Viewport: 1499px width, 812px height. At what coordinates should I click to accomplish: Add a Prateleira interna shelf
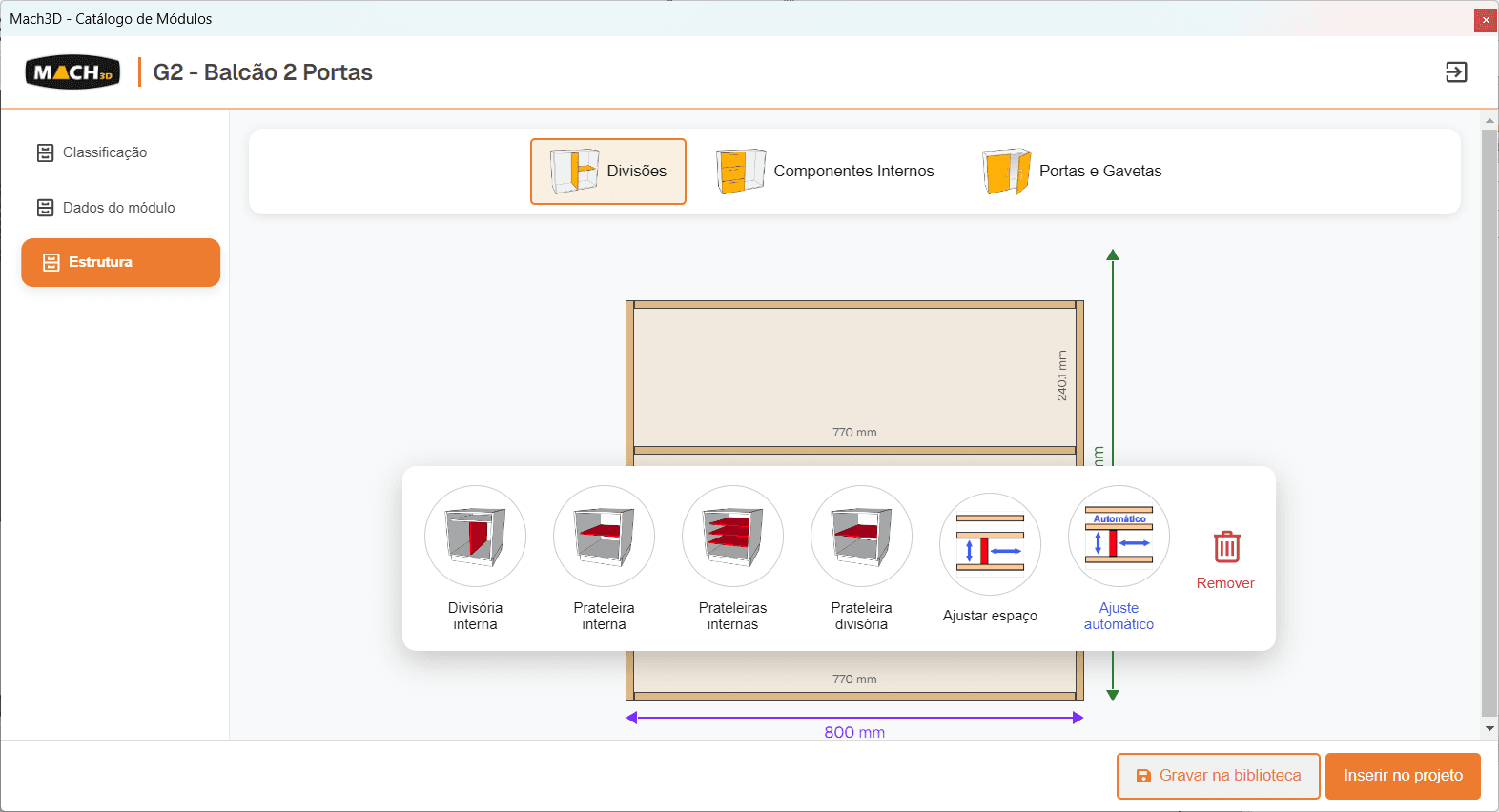604,536
